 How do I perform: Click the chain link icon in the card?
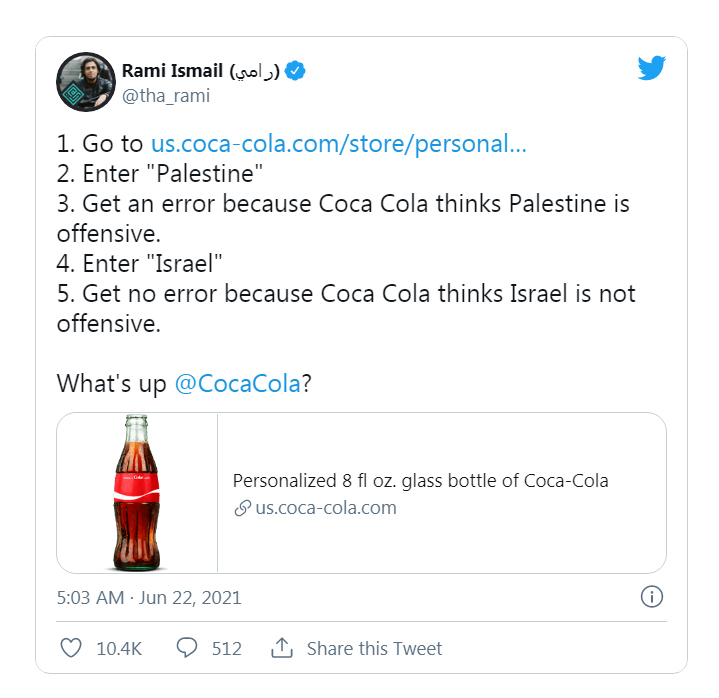coord(241,508)
